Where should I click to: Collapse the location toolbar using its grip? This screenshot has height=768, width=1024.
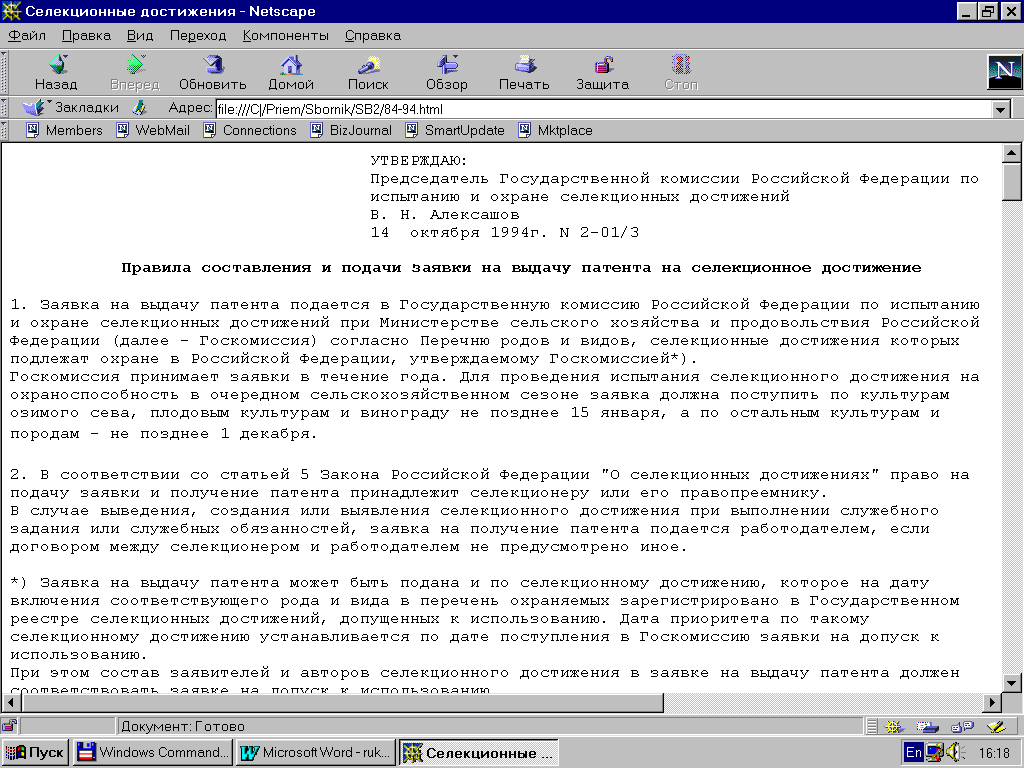(x=5, y=108)
